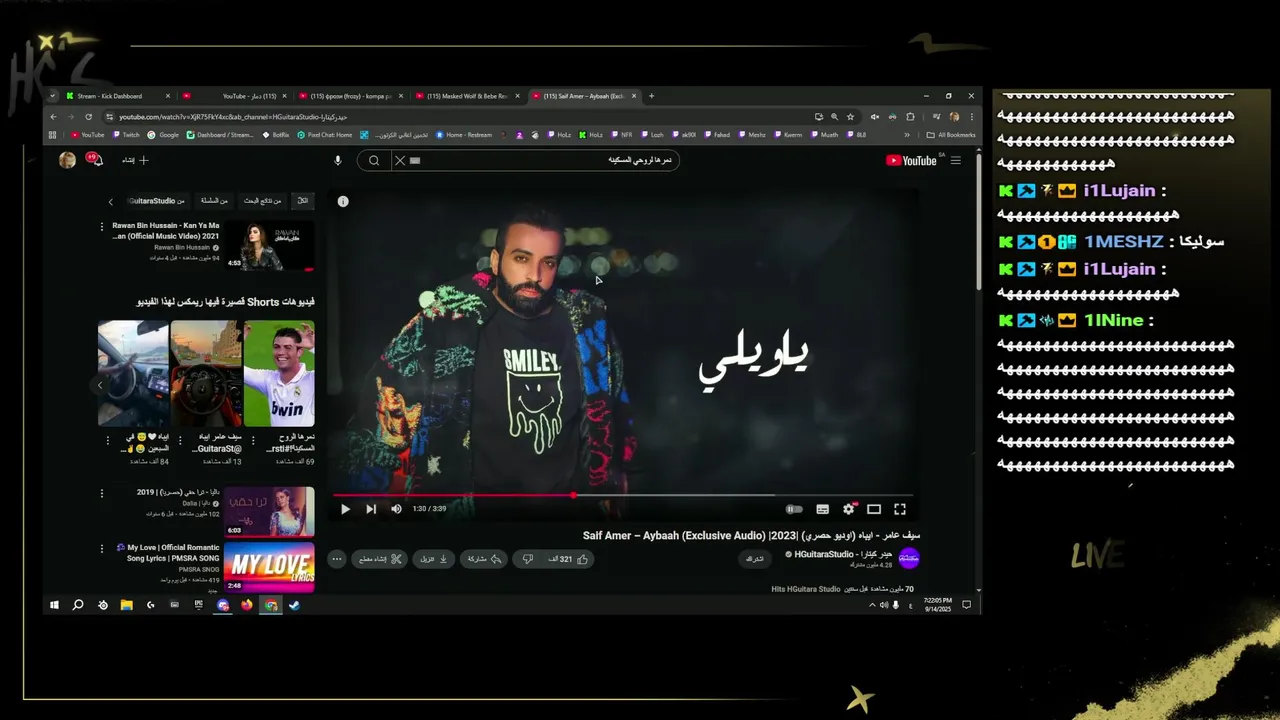The image size is (1280, 720).
Task: Click the Clip button with scissors
Action: point(380,559)
